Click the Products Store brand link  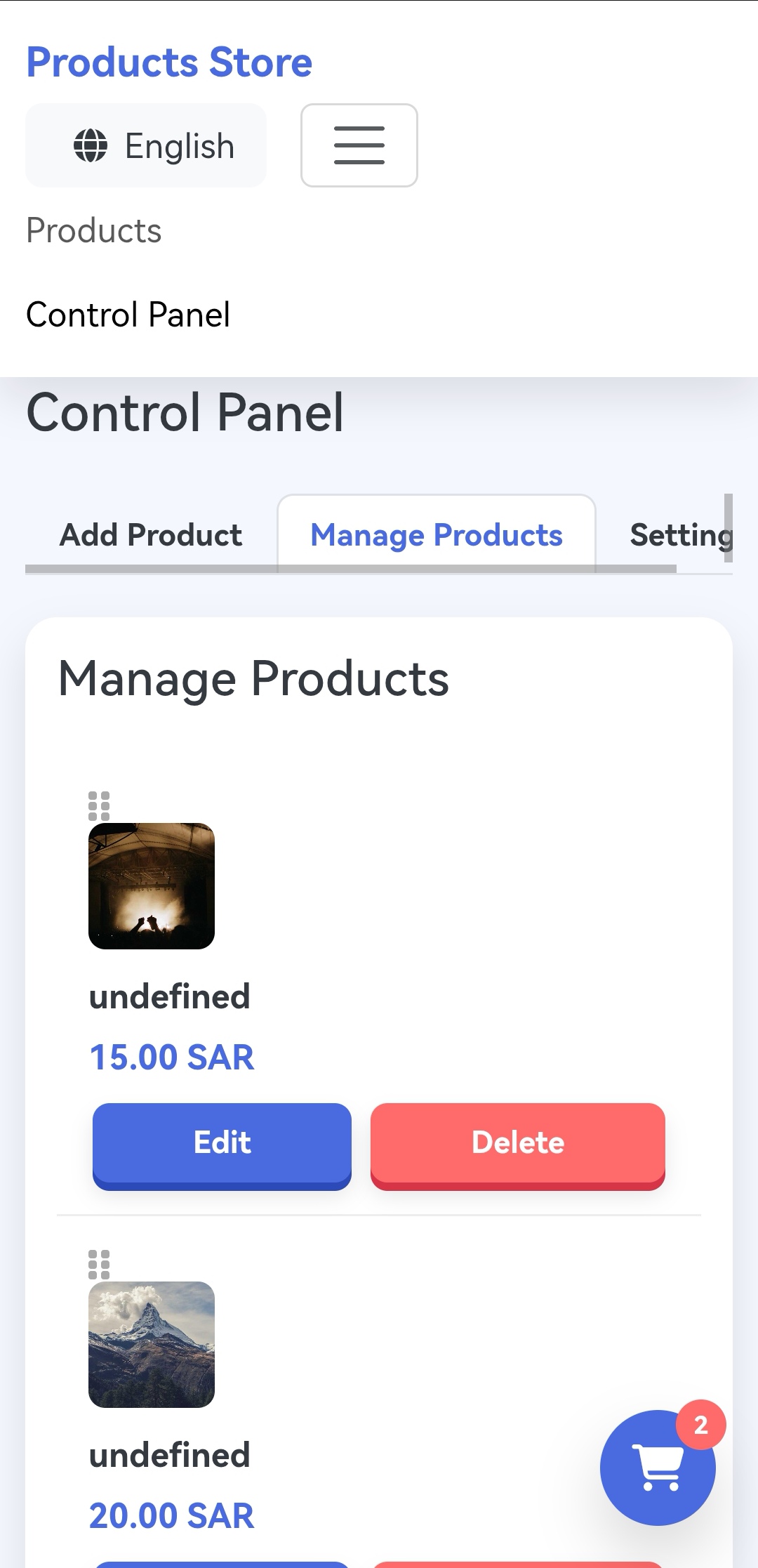[169, 62]
